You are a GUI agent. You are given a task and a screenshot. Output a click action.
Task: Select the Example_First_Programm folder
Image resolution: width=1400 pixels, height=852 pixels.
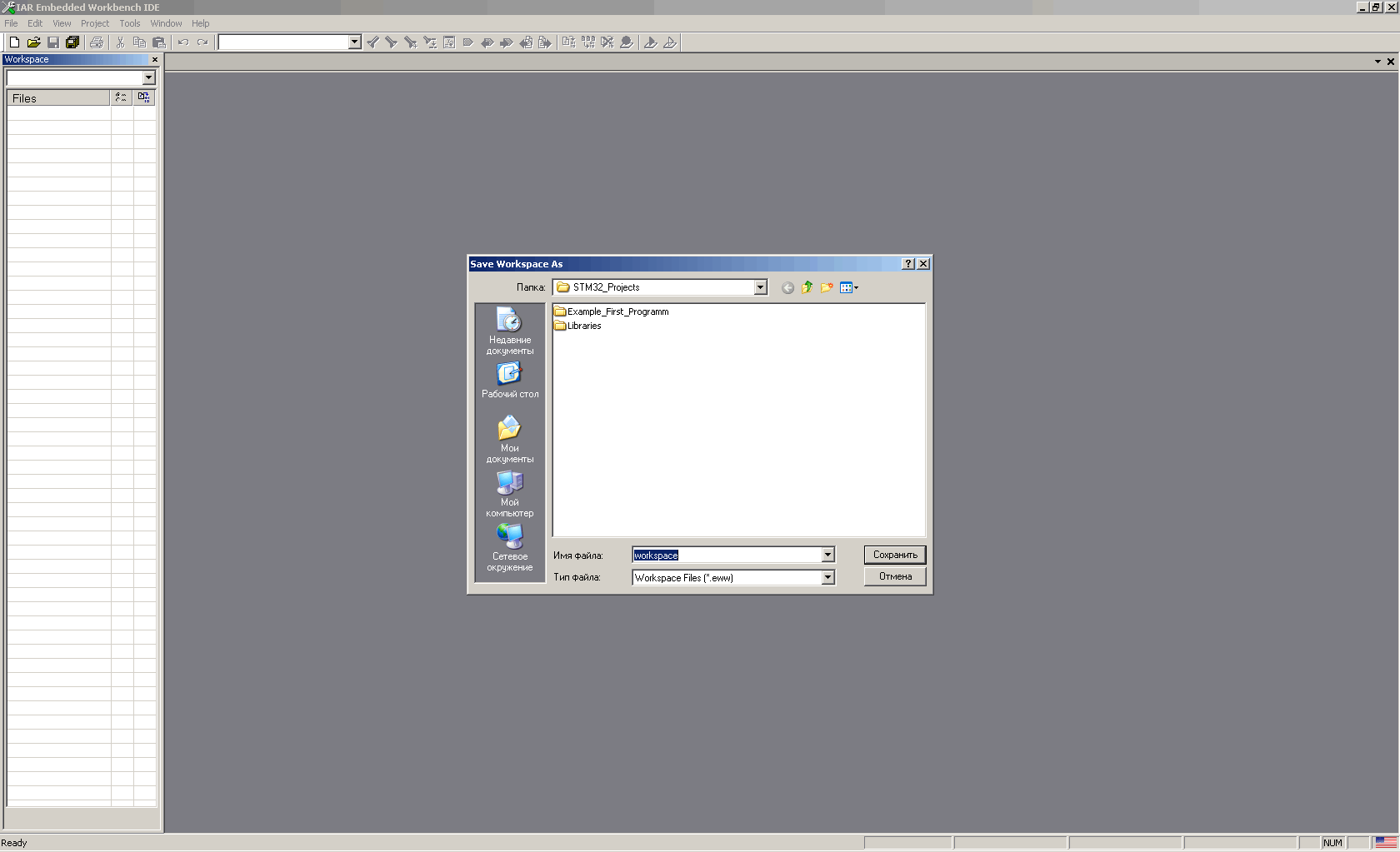pos(617,311)
